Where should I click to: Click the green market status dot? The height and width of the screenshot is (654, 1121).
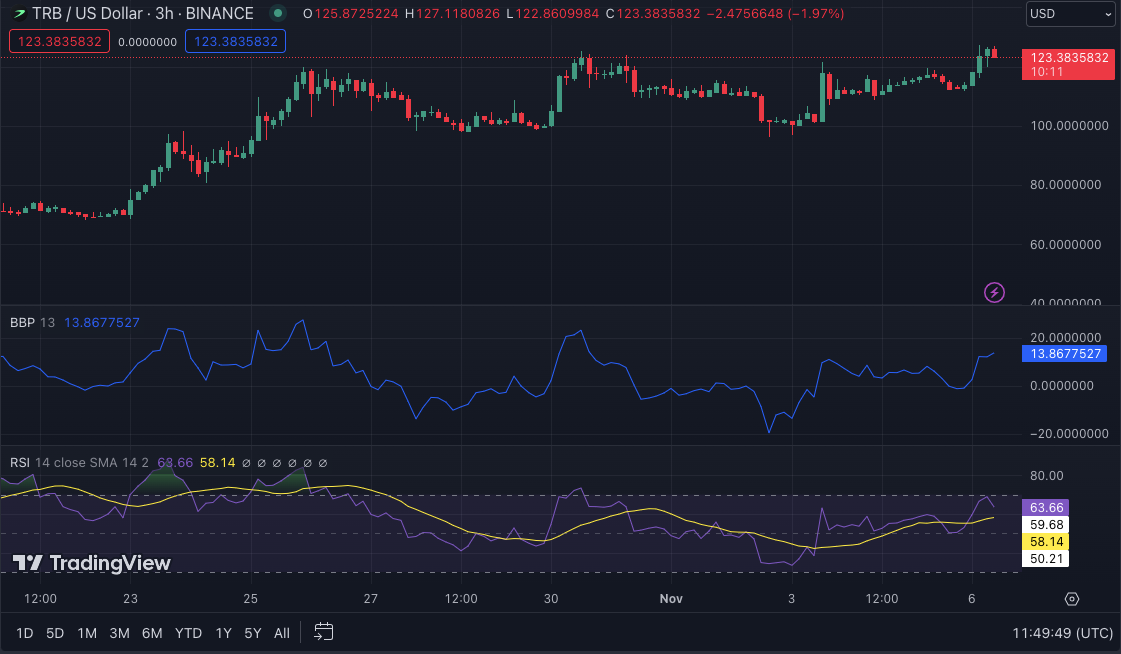277,13
